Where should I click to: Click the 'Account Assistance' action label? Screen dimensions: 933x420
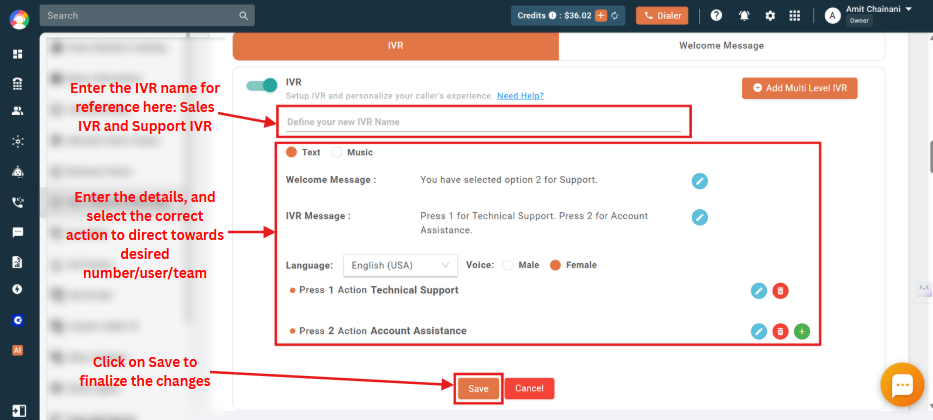coord(418,331)
